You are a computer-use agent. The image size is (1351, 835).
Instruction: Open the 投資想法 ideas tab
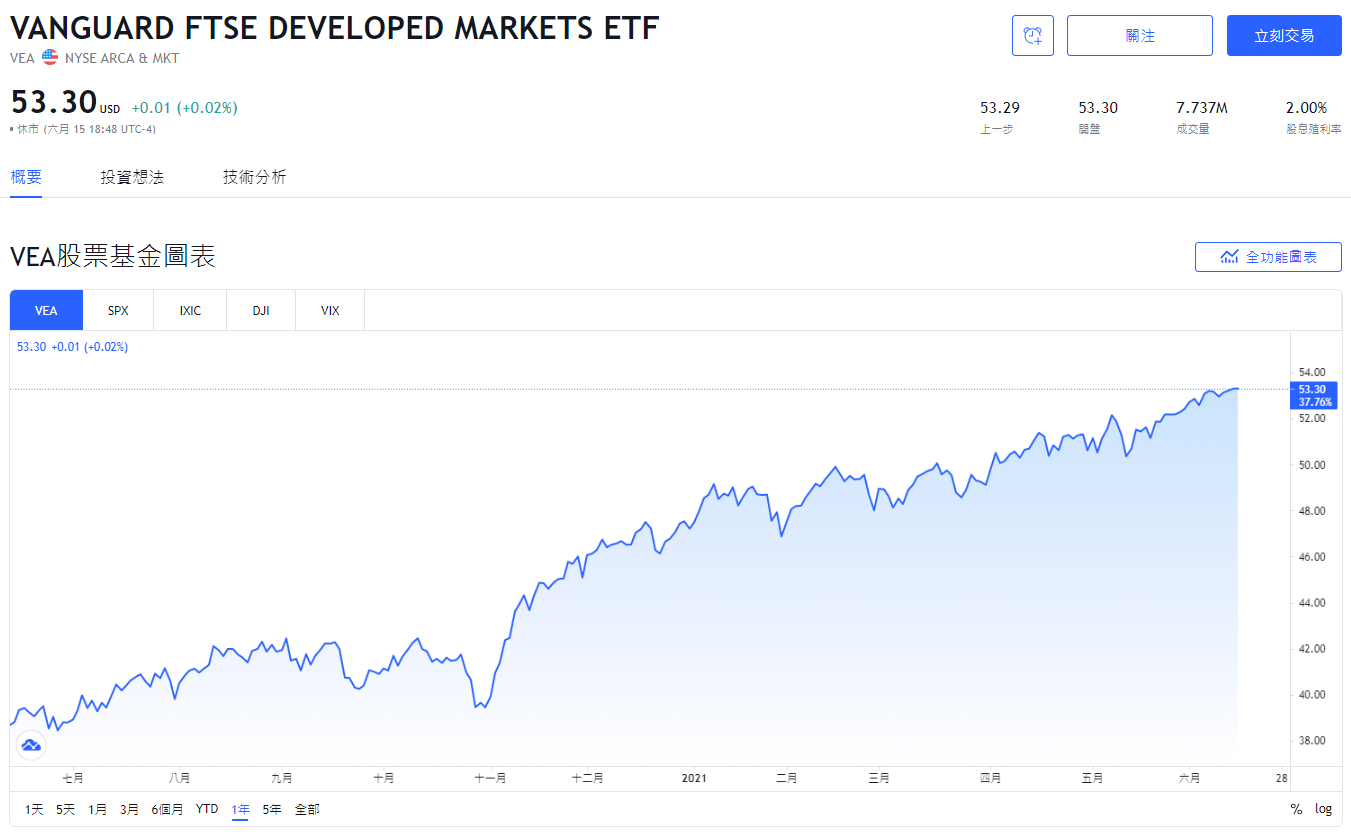[x=132, y=177]
